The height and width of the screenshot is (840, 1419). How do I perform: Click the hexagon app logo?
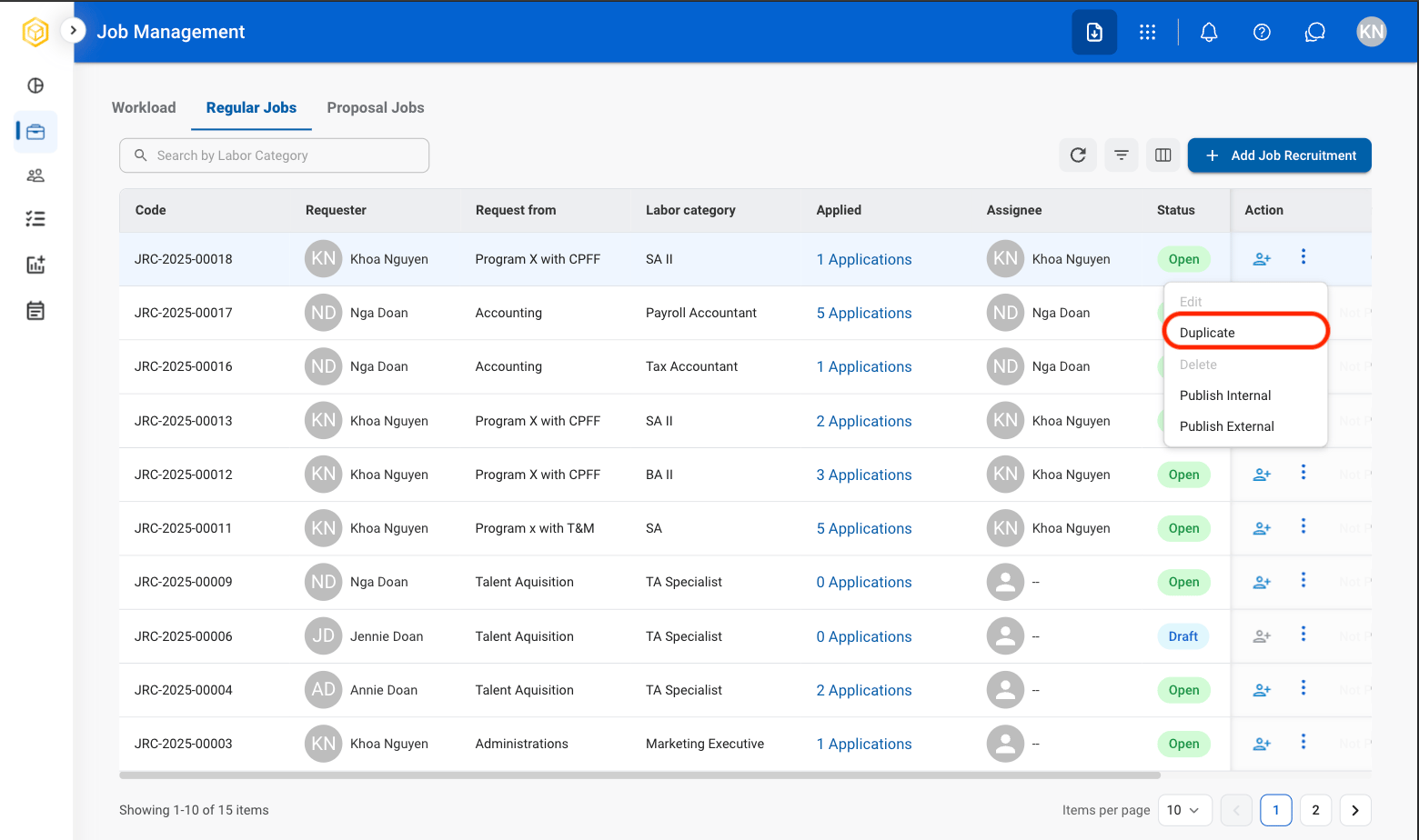point(35,32)
